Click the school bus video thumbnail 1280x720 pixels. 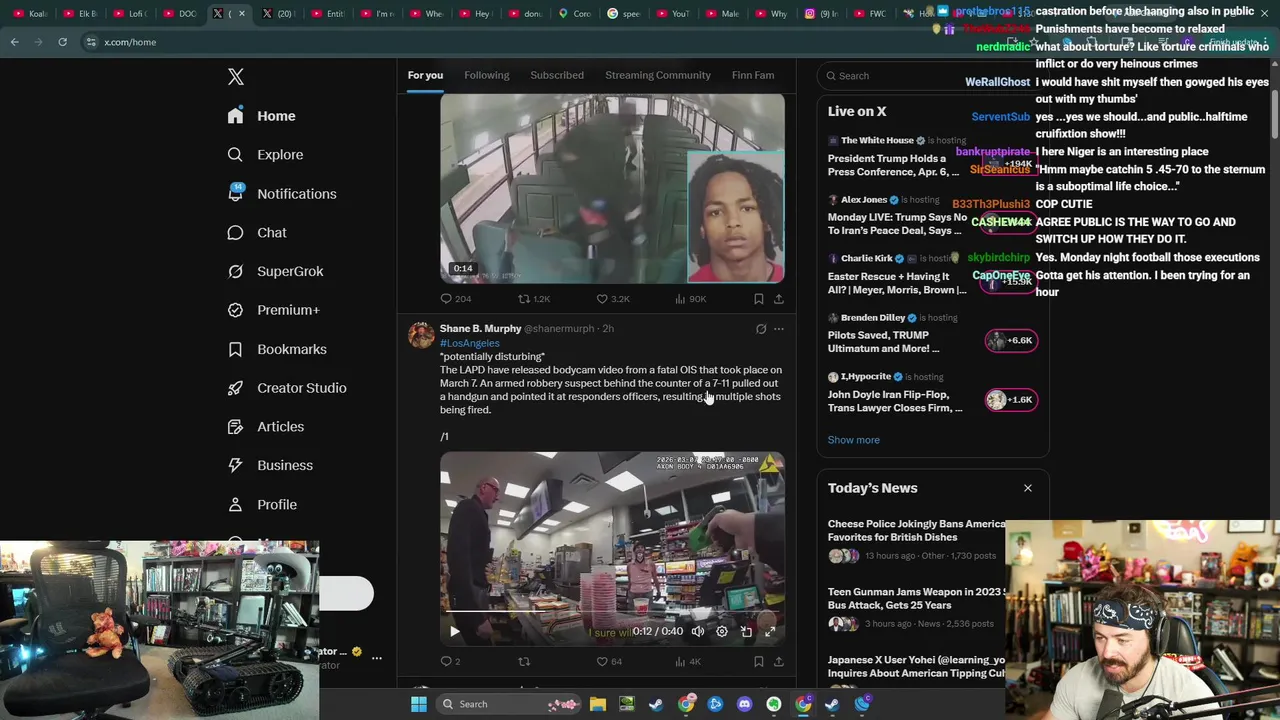click(612, 188)
